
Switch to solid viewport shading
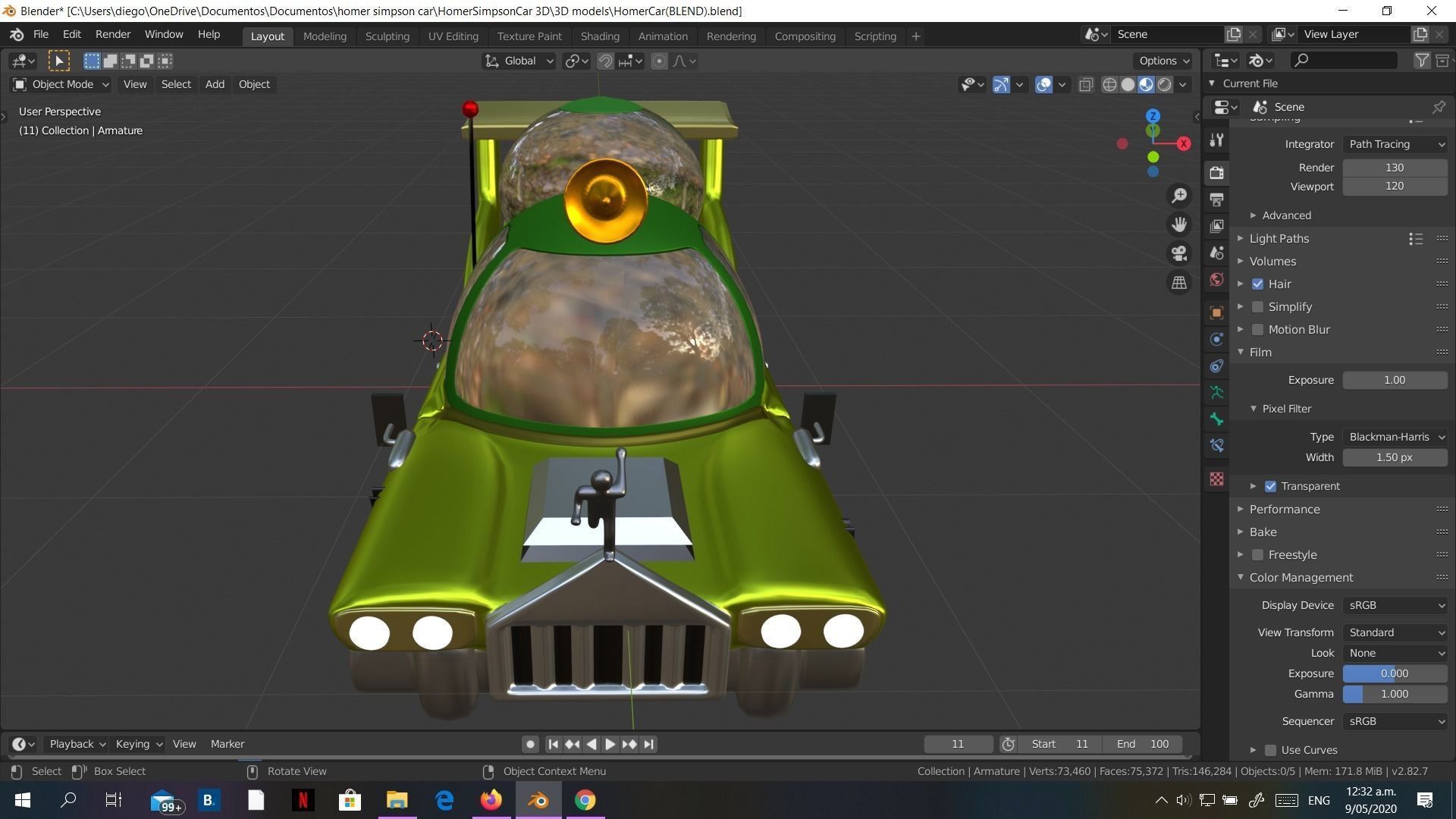1128,84
